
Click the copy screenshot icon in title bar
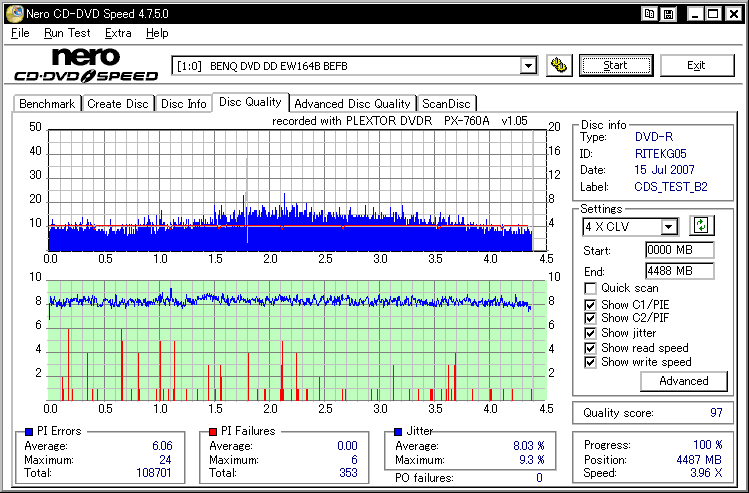649,14
